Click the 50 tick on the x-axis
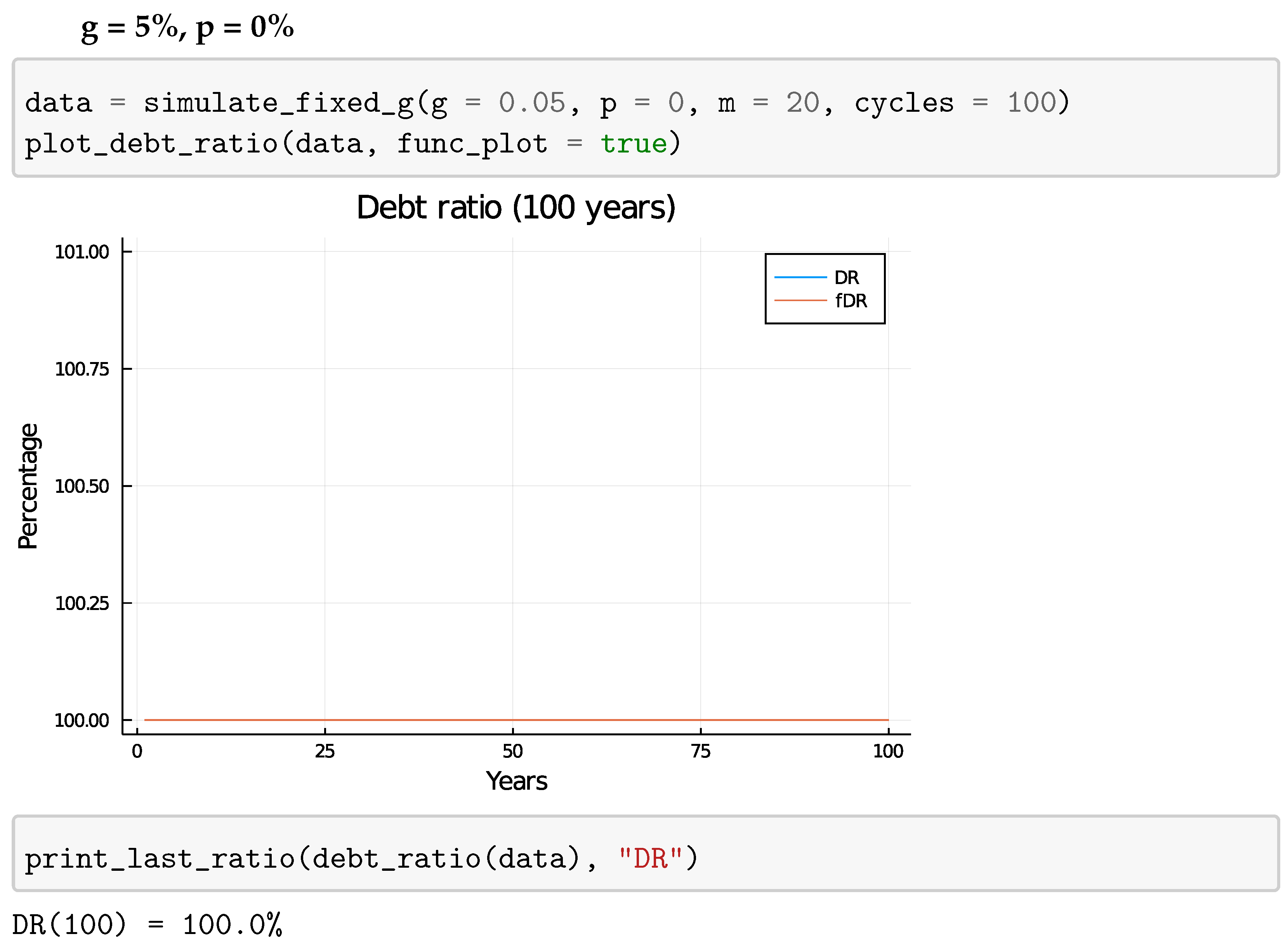The width and height of the screenshot is (1288, 948). pyautogui.click(x=512, y=751)
